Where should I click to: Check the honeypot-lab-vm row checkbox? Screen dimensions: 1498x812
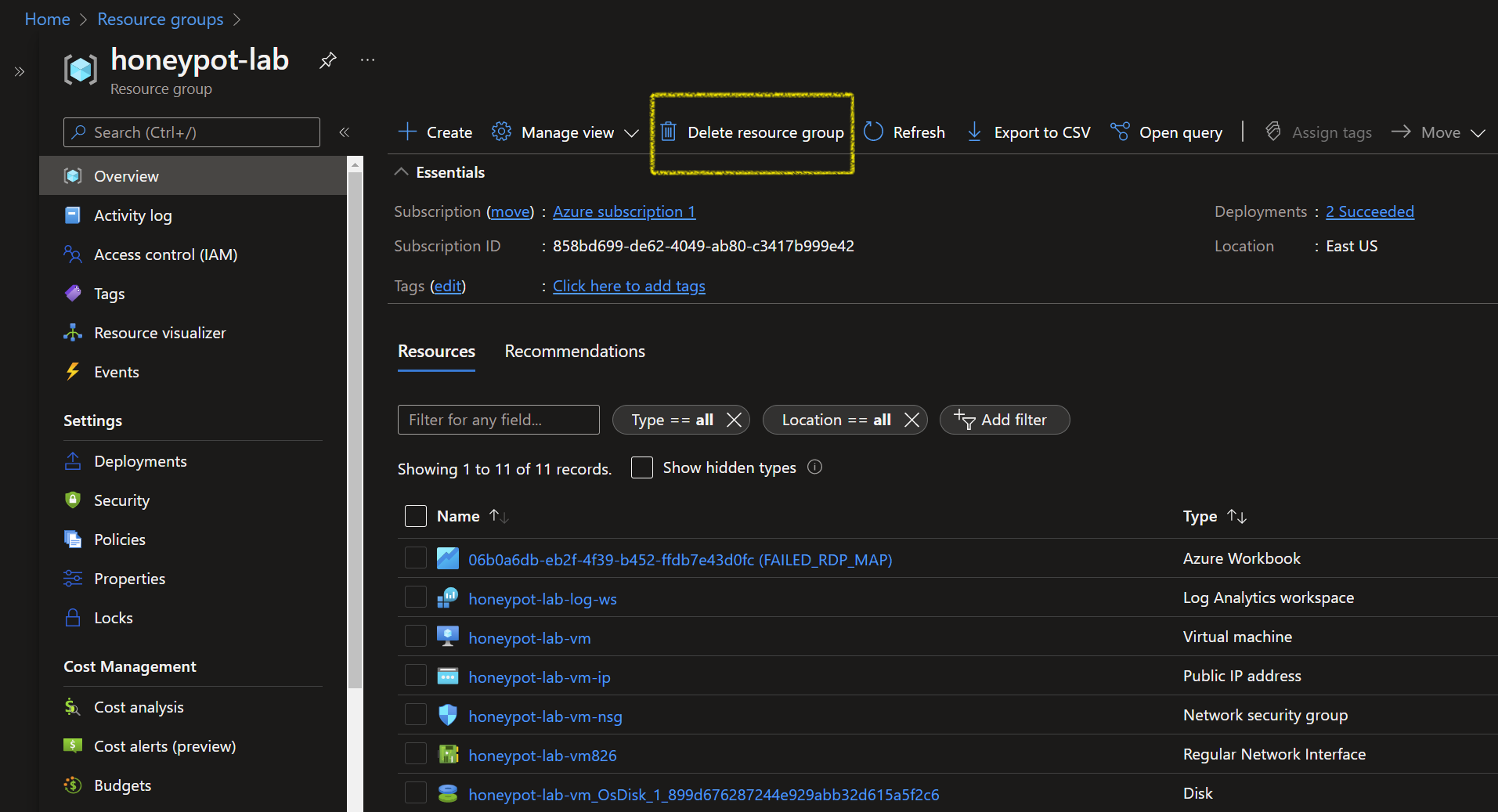point(415,636)
